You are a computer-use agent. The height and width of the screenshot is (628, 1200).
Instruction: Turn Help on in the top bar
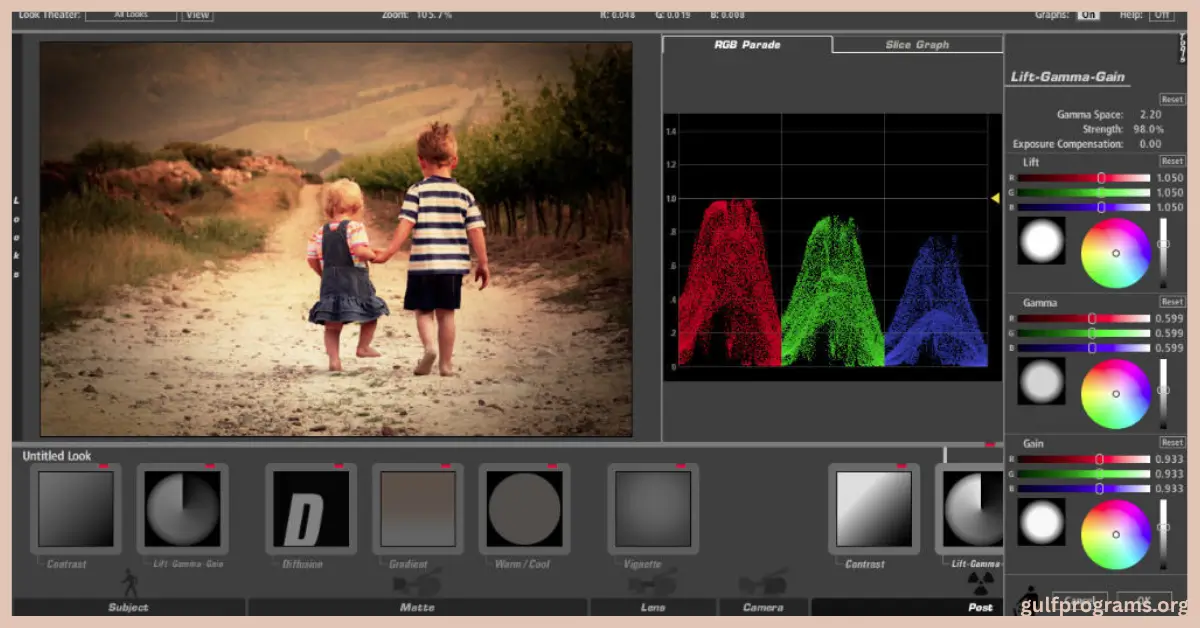[1160, 15]
